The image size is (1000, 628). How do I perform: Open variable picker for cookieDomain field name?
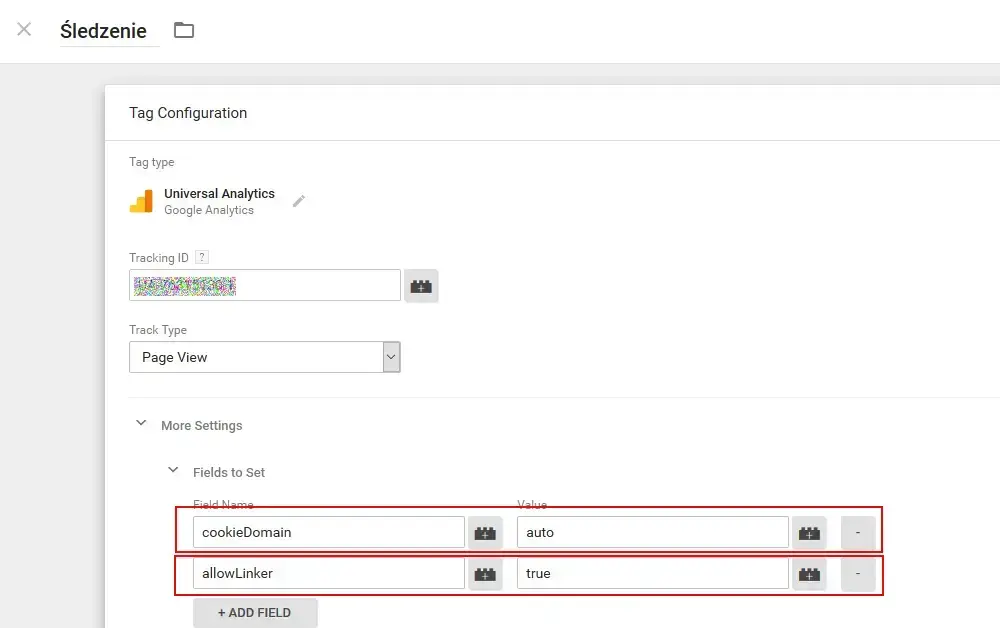(485, 532)
